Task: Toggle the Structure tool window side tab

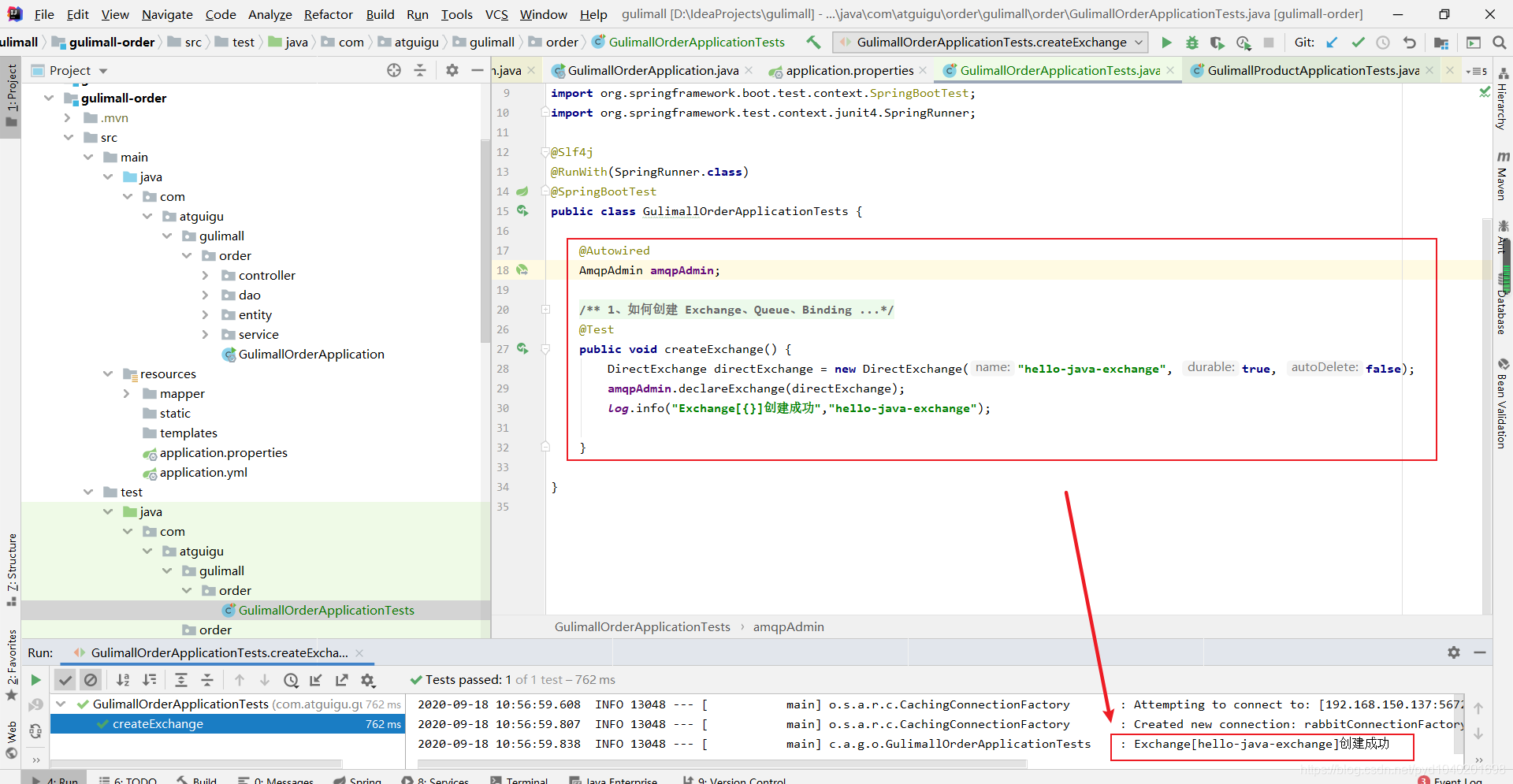Action: pos(11,569)
